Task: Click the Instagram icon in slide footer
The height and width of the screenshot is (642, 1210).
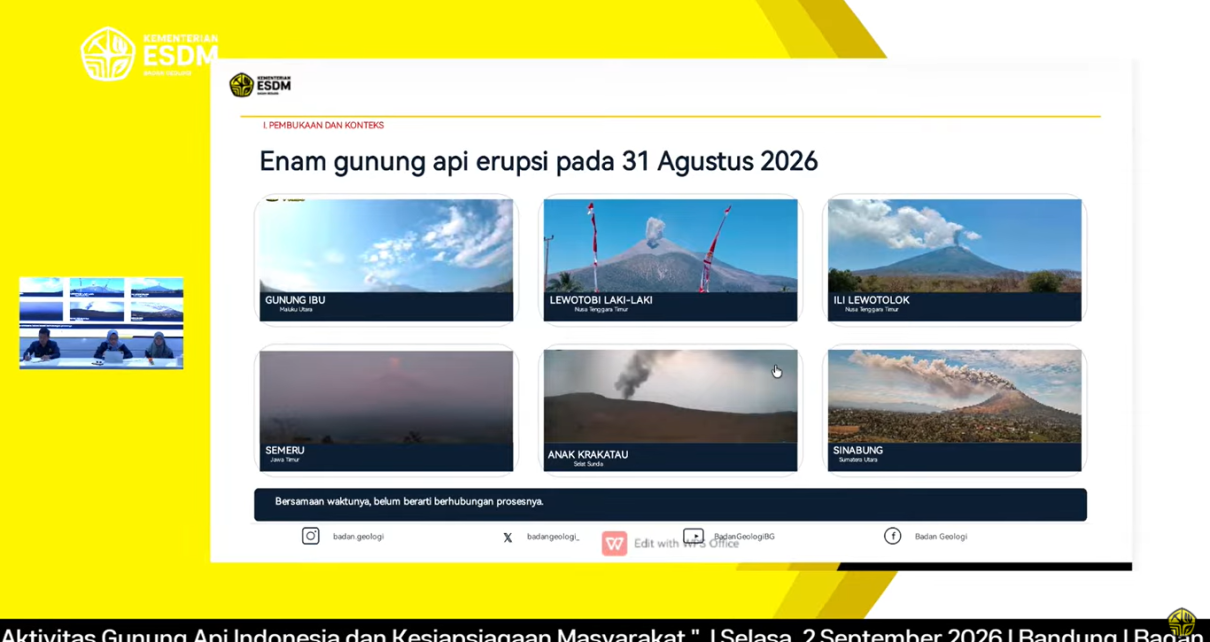Action: click(x=311, y=536)
